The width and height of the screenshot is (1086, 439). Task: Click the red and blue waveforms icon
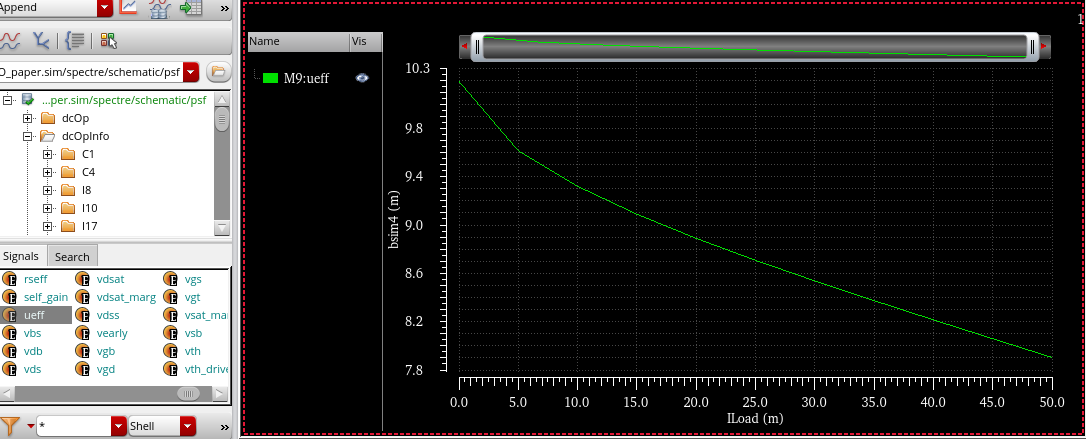9,41
